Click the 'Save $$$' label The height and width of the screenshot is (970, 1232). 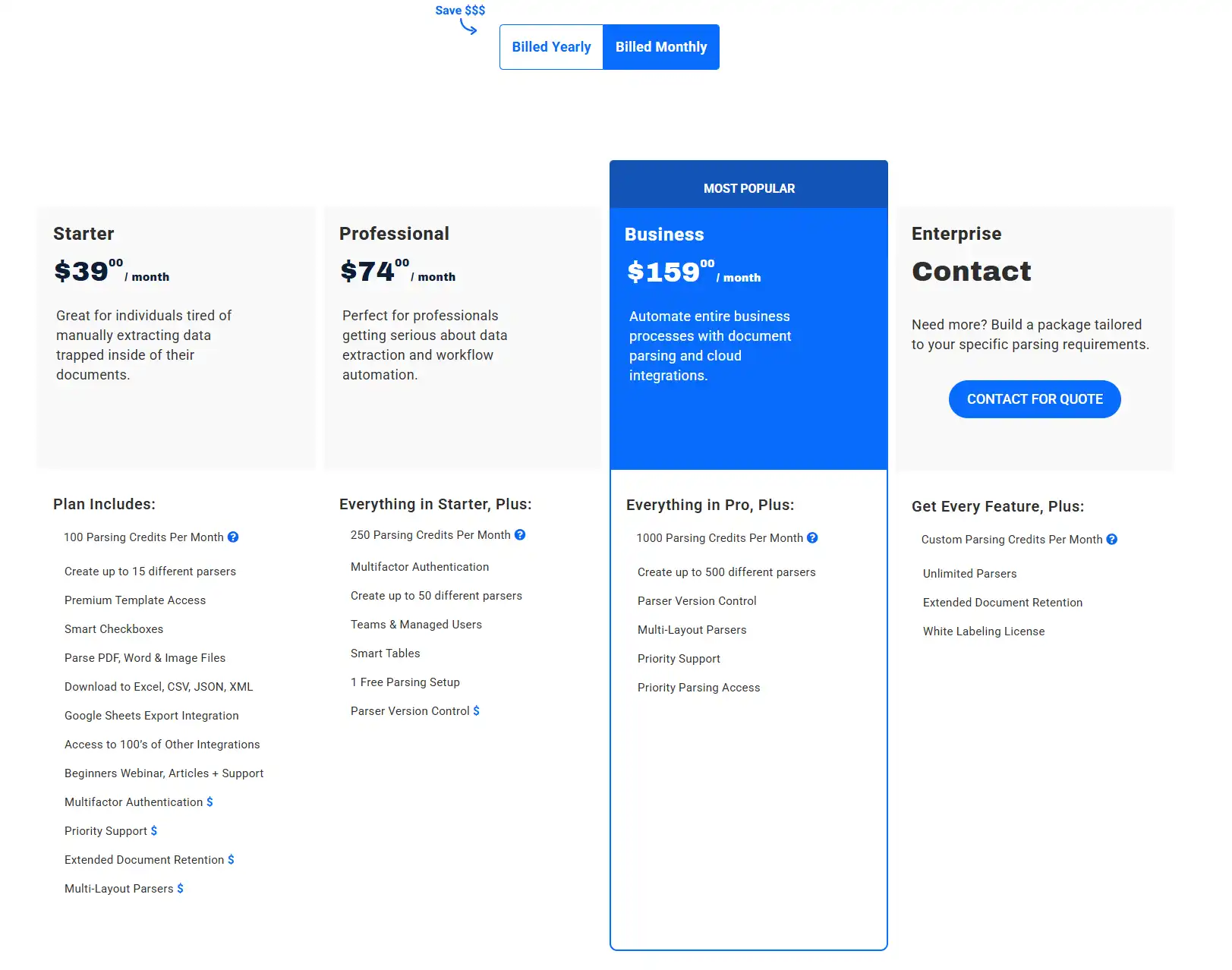point(460,11)
